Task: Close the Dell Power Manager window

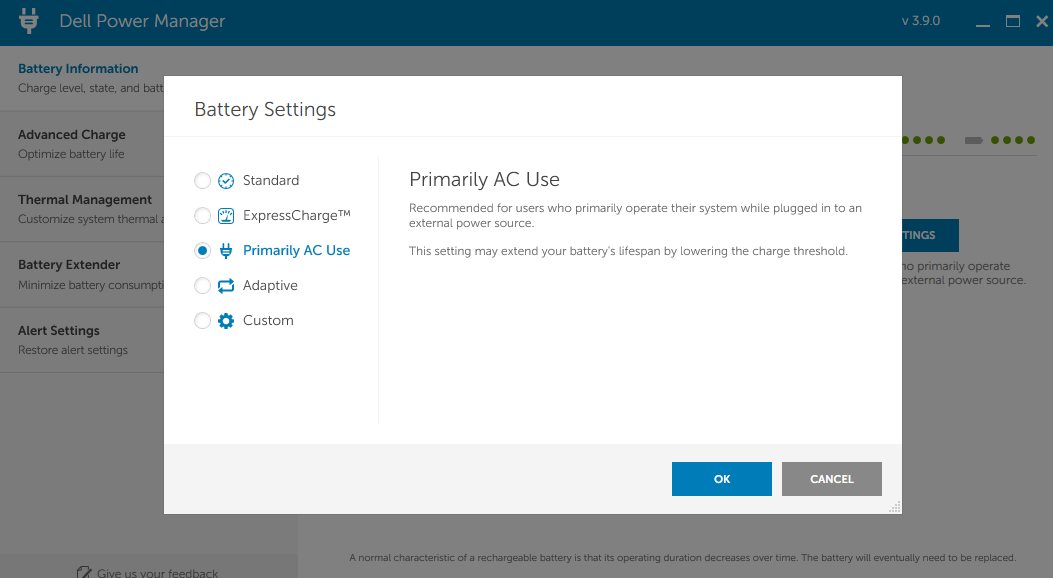Action: coord(1042,21)
